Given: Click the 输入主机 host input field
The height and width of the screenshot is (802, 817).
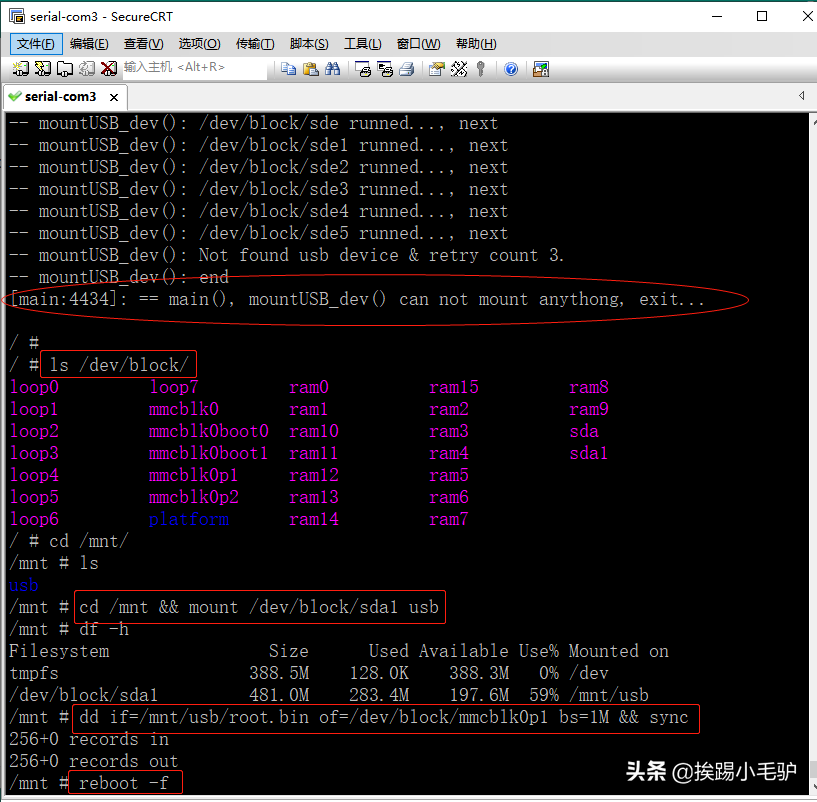Looking at the screenshot, I should coord(195,68).
